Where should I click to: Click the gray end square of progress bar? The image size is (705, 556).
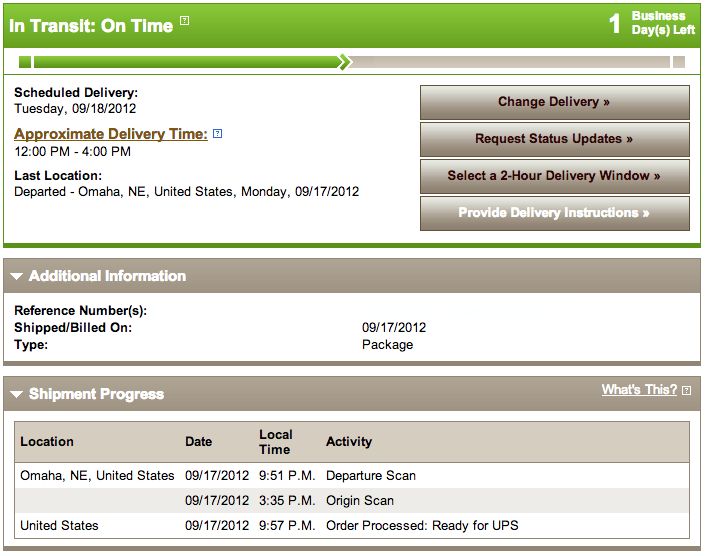click(679, 62)
